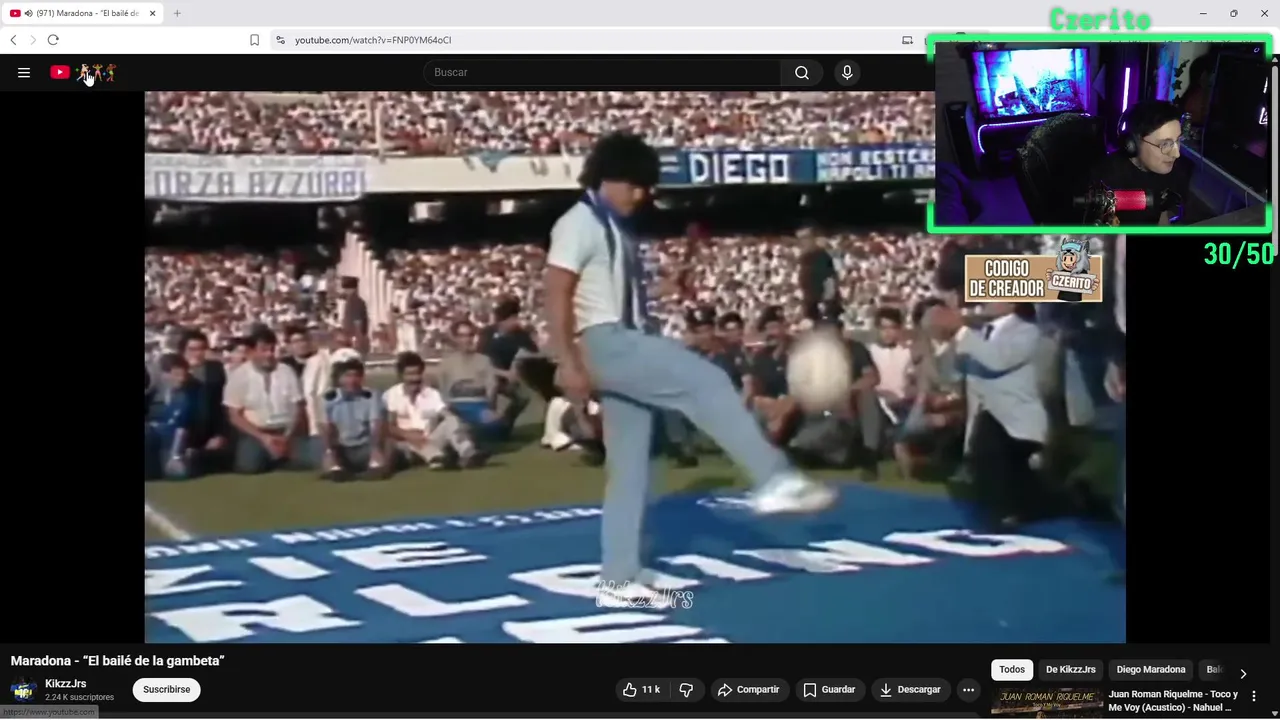Image resolution: width=1280 pixels, height=720 pixels.
Task: Dislike the video with thumbs down
Action: (x=686, y=690)
